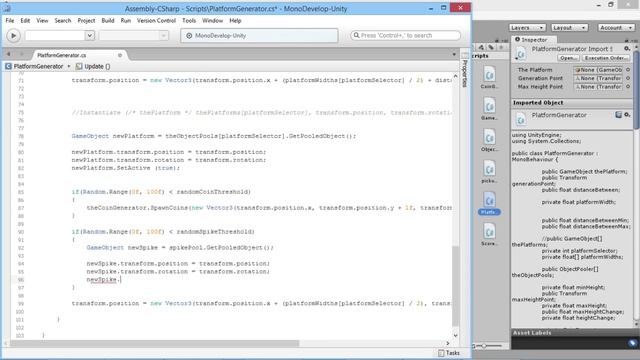Open object picker circle for Max Height Point
Screen dimensions: 640x360
point(628,87)
